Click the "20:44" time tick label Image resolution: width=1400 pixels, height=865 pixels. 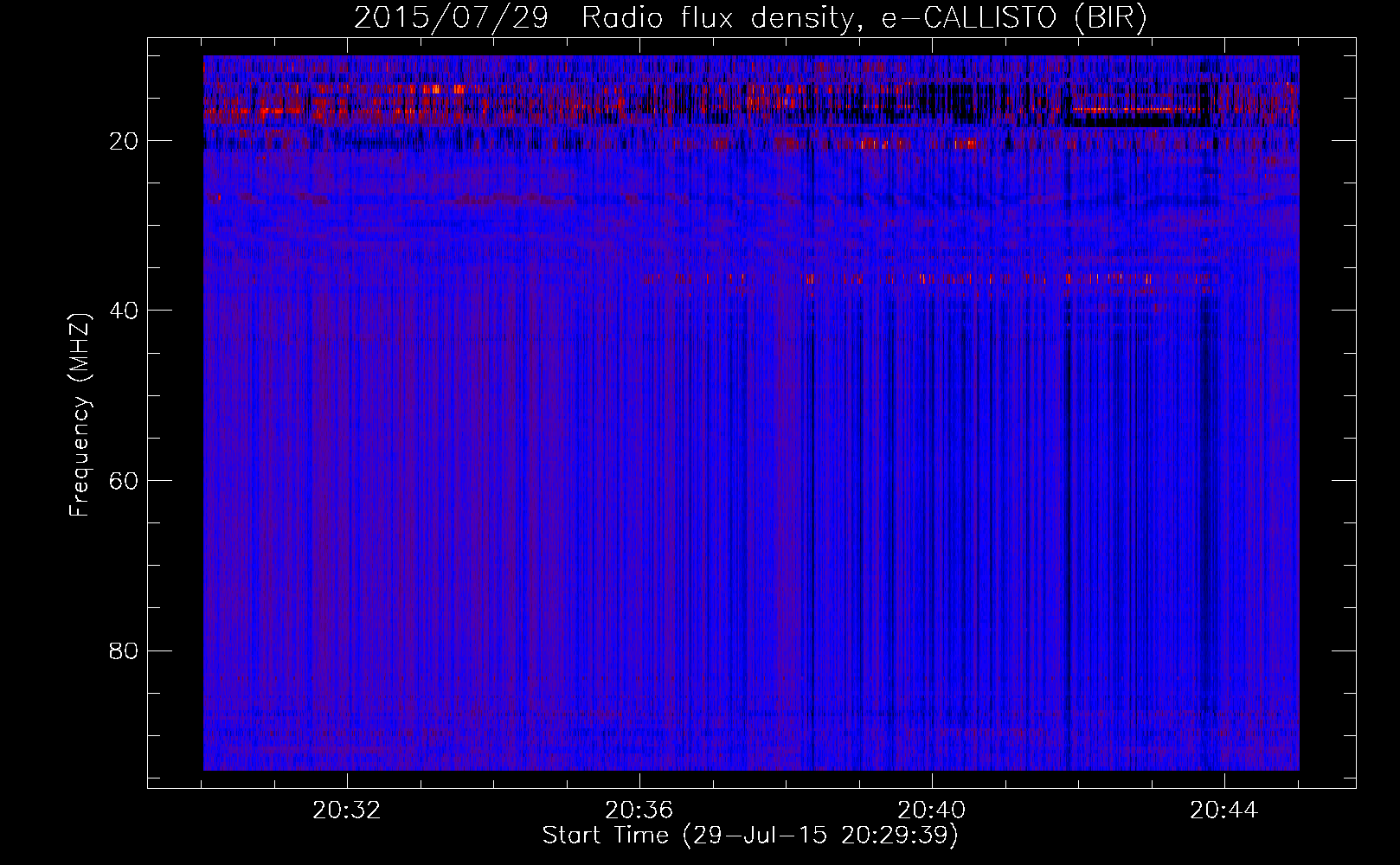1224,810
